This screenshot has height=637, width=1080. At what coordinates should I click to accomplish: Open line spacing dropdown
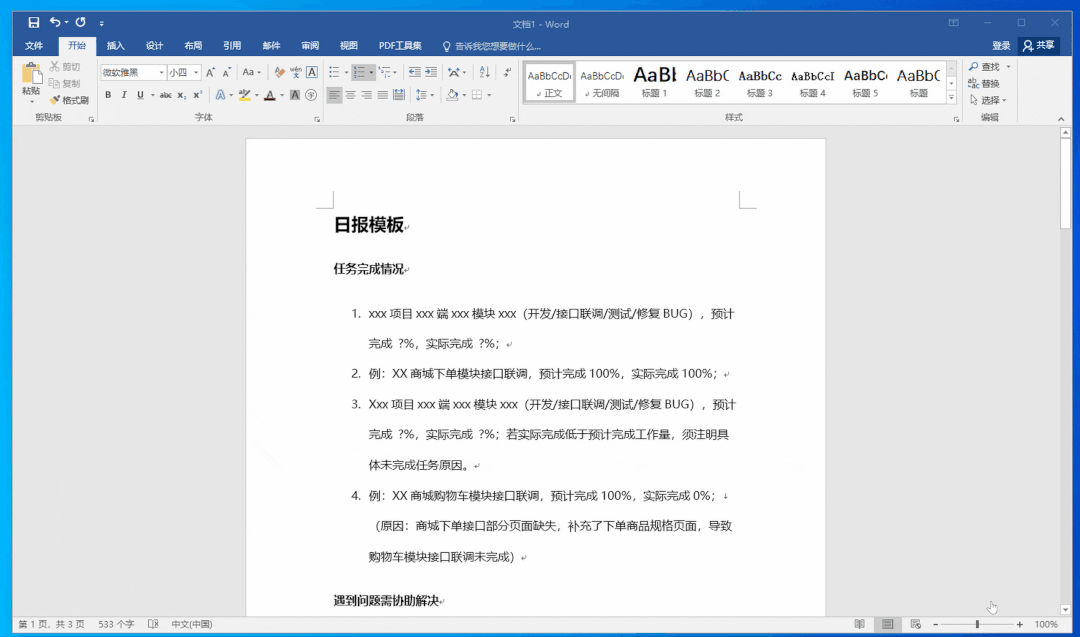click(424, 95)
